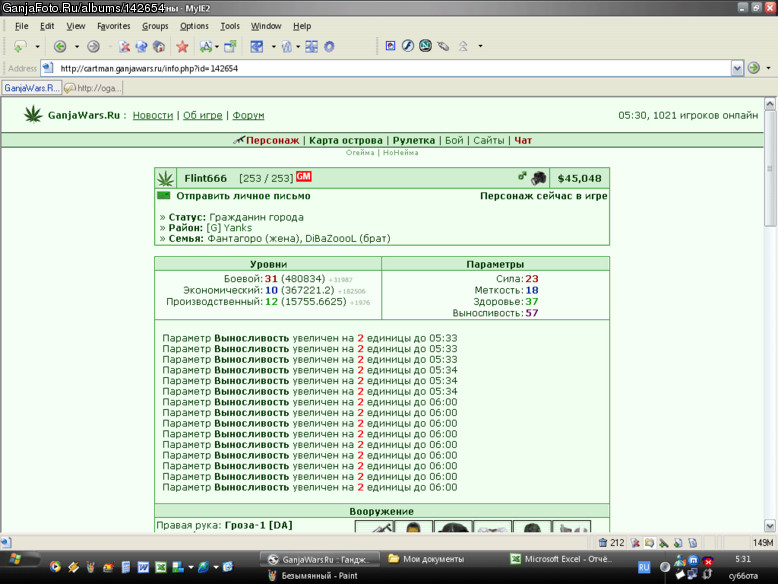Open the Рулетка navigation link
Screen dimensions: 778x584
[414, 140]
